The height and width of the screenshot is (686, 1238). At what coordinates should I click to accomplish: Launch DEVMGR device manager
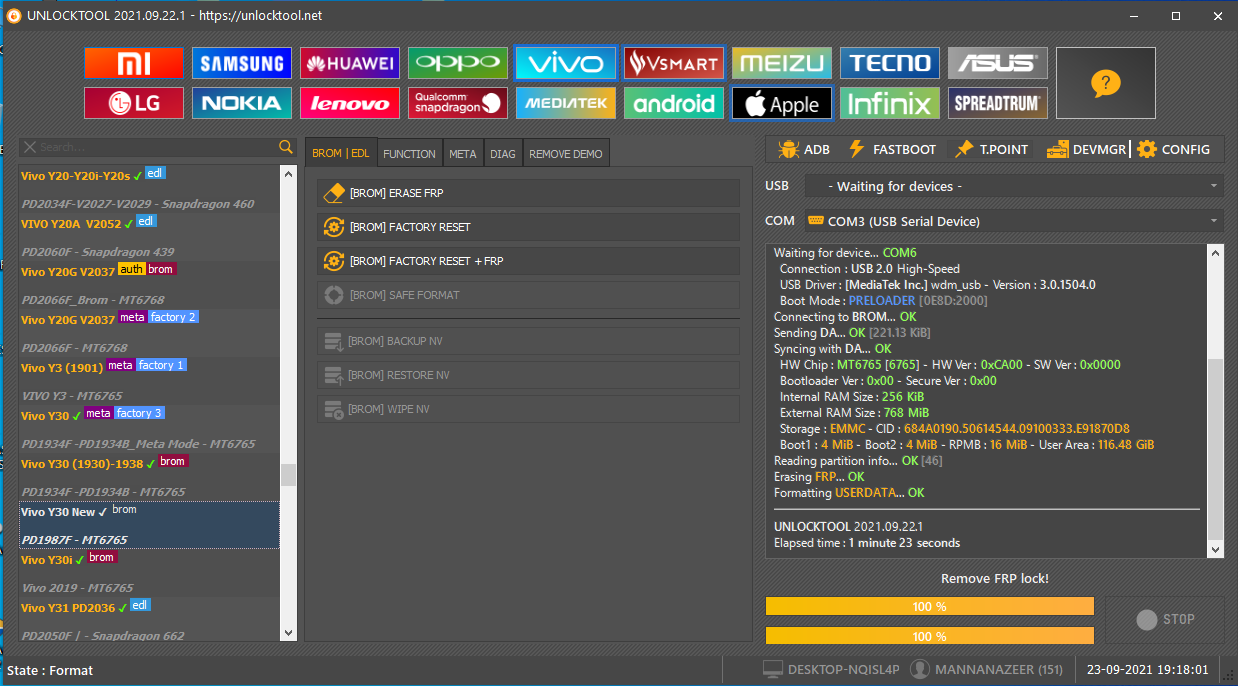click(x=1087, y=149)
